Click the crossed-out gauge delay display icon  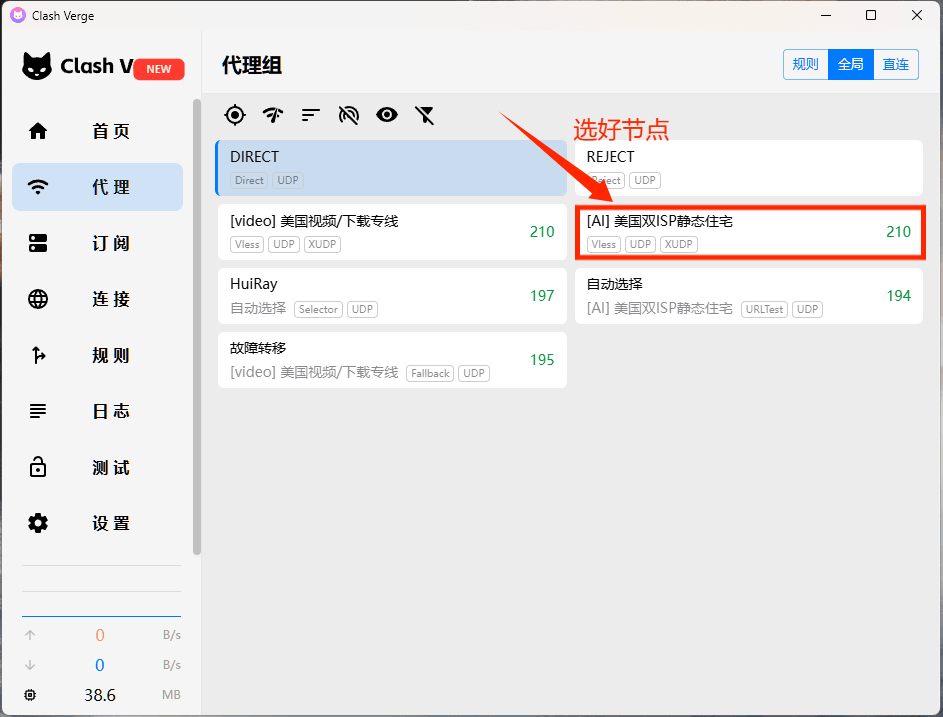click(x=349, y=115)
